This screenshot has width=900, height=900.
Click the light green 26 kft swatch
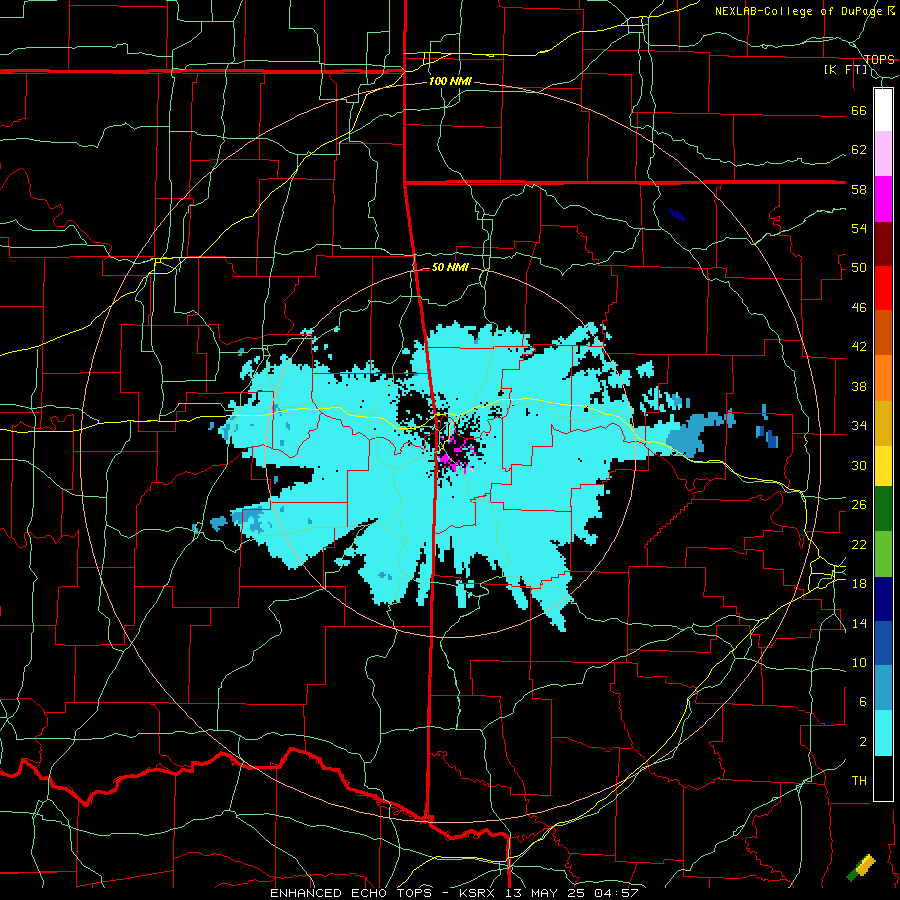[x=883, y=553]
